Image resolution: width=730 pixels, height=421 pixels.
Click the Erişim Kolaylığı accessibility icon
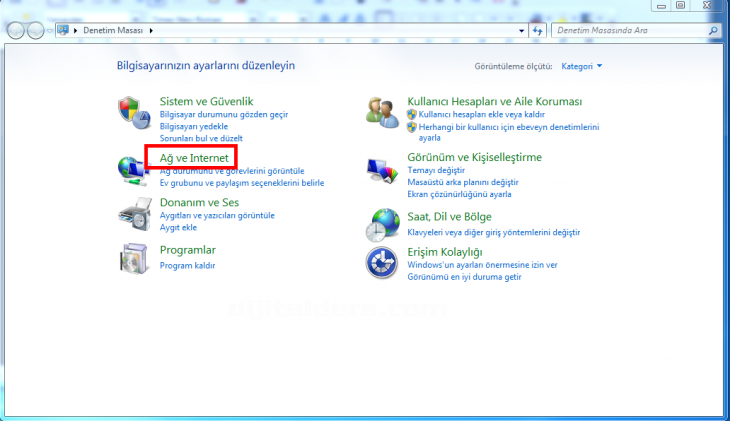382,263
